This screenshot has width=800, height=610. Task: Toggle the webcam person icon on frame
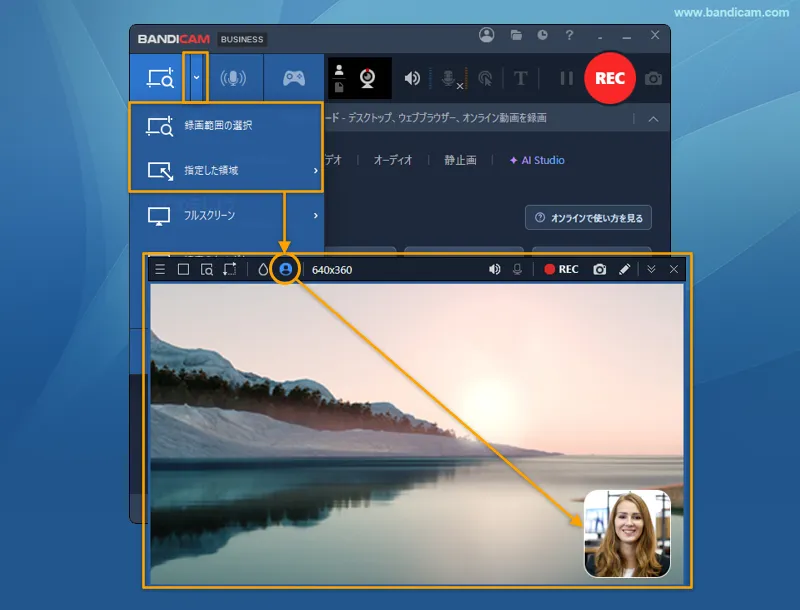[x=286, y=269]
